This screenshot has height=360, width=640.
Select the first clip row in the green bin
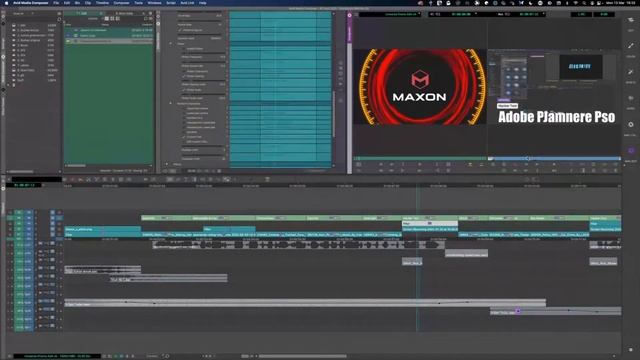pyautogui.click(x=109, y=30)
